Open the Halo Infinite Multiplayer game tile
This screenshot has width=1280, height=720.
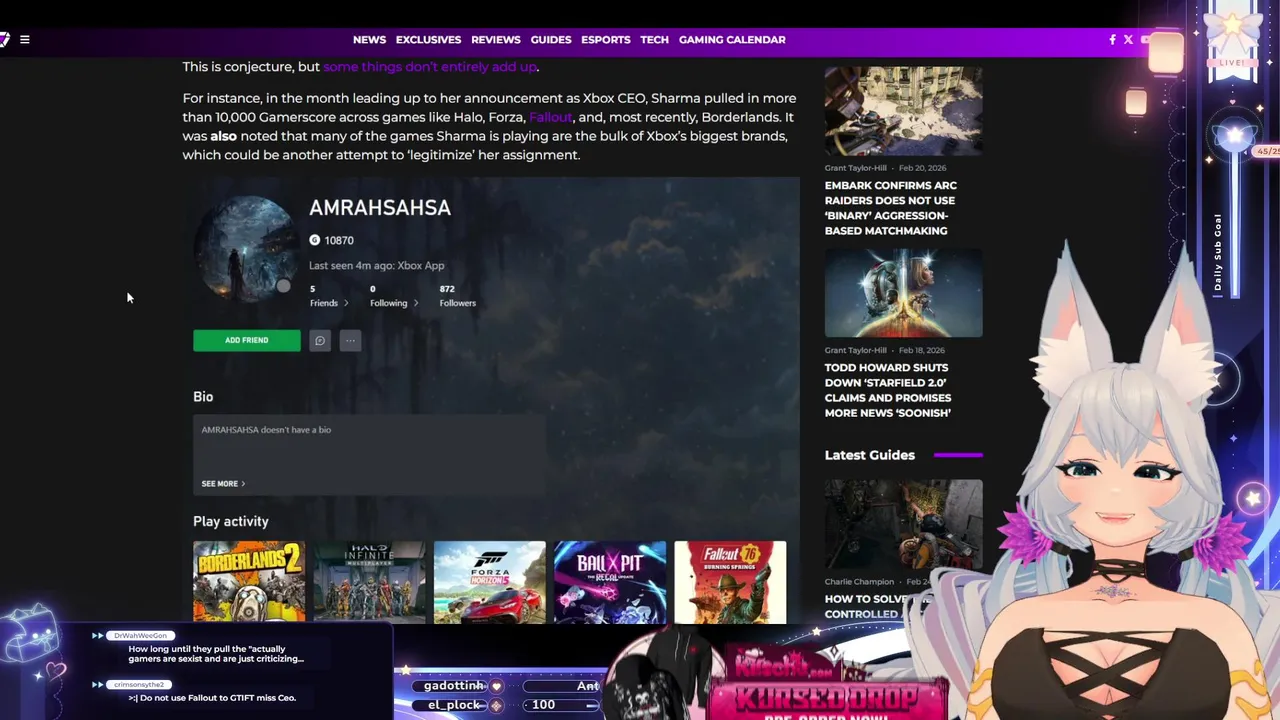tap(369, 582)
